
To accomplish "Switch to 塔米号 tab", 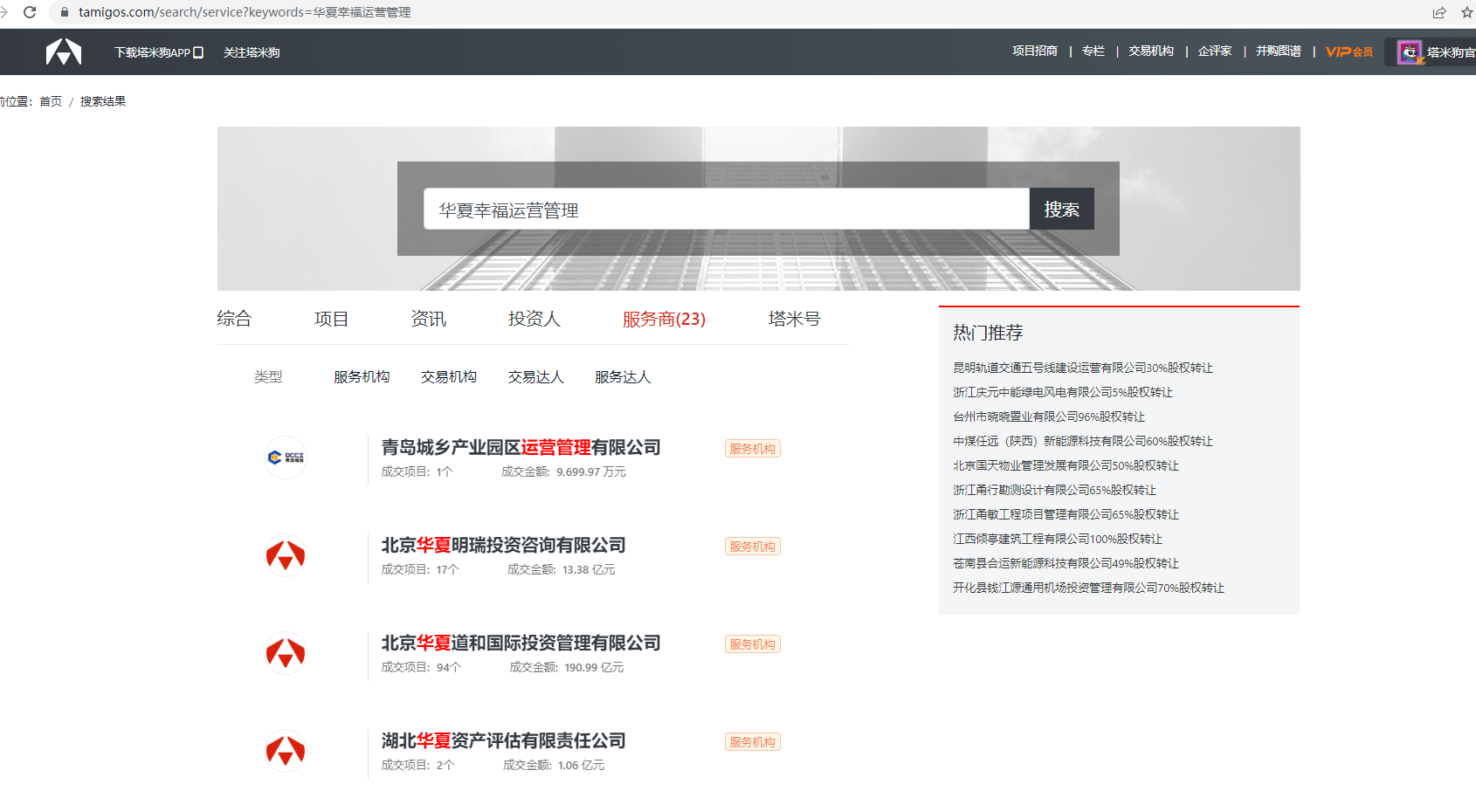I will pyautogui.click(x=795, y=319).
